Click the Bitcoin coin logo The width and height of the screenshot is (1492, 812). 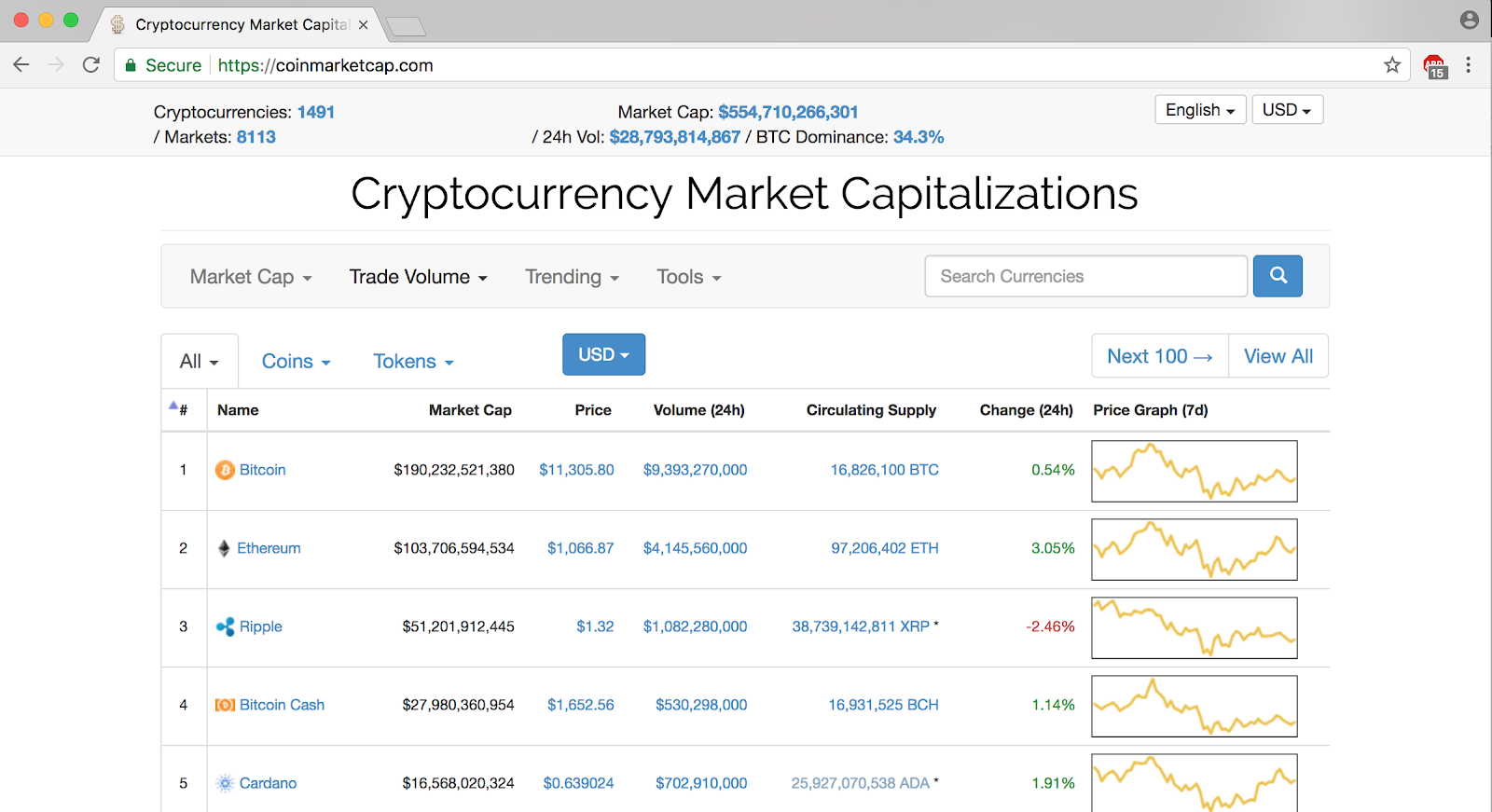(x=225, y=470)
